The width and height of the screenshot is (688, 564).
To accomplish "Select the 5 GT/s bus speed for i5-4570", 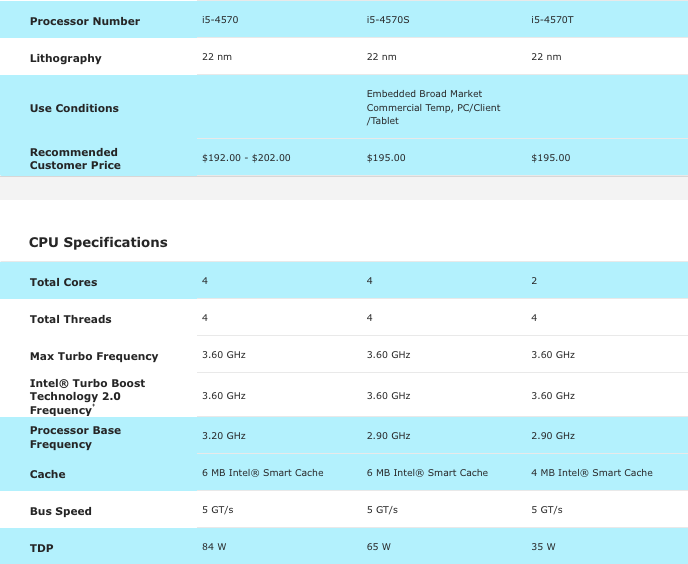I will (218, 510).
